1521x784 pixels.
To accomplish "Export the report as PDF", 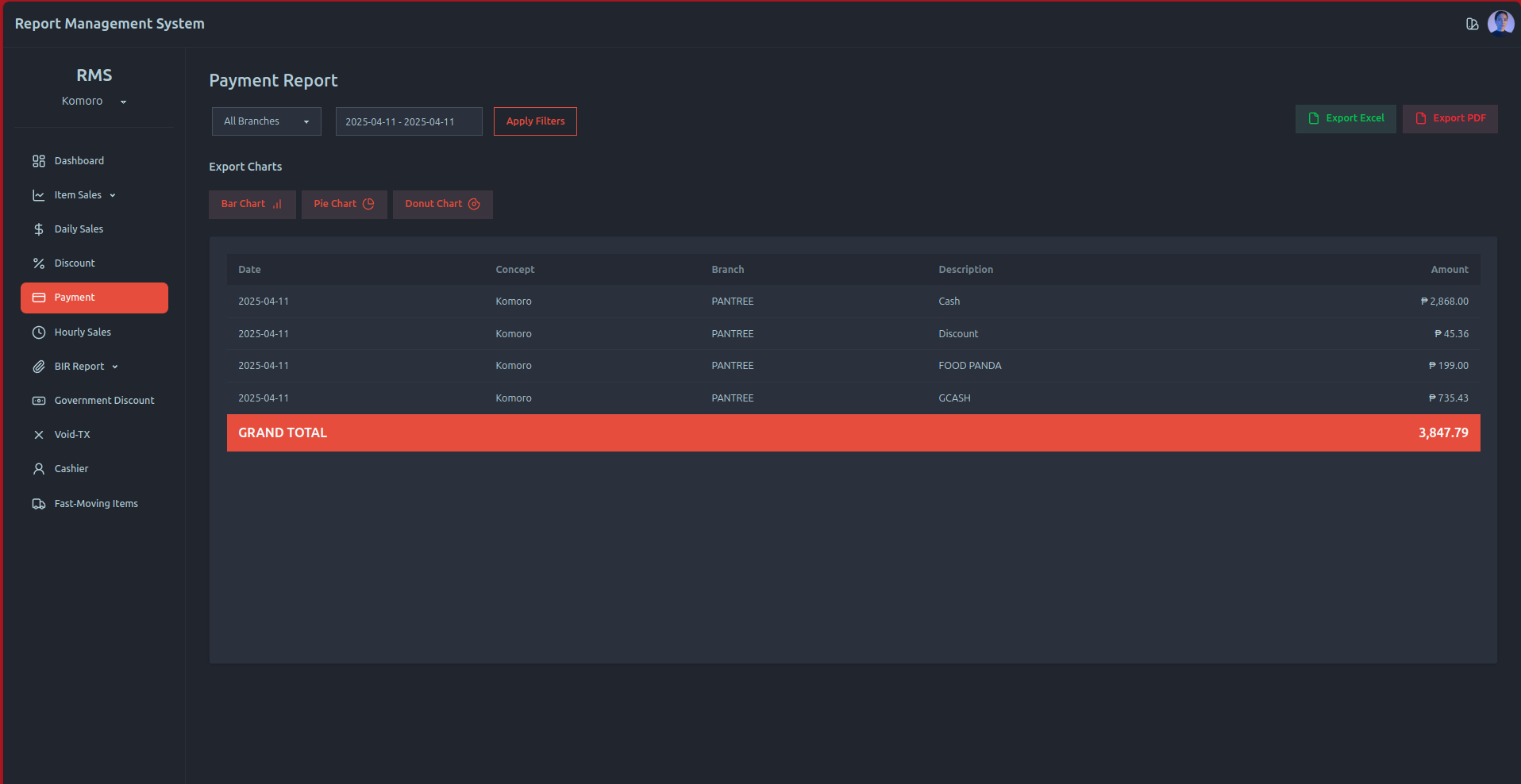I will click(x=1450, y=118).
